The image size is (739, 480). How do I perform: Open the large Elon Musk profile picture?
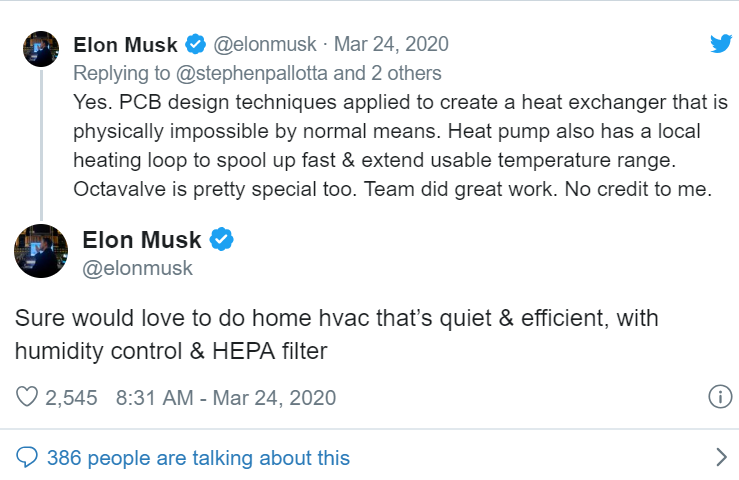tap(41, 251)
